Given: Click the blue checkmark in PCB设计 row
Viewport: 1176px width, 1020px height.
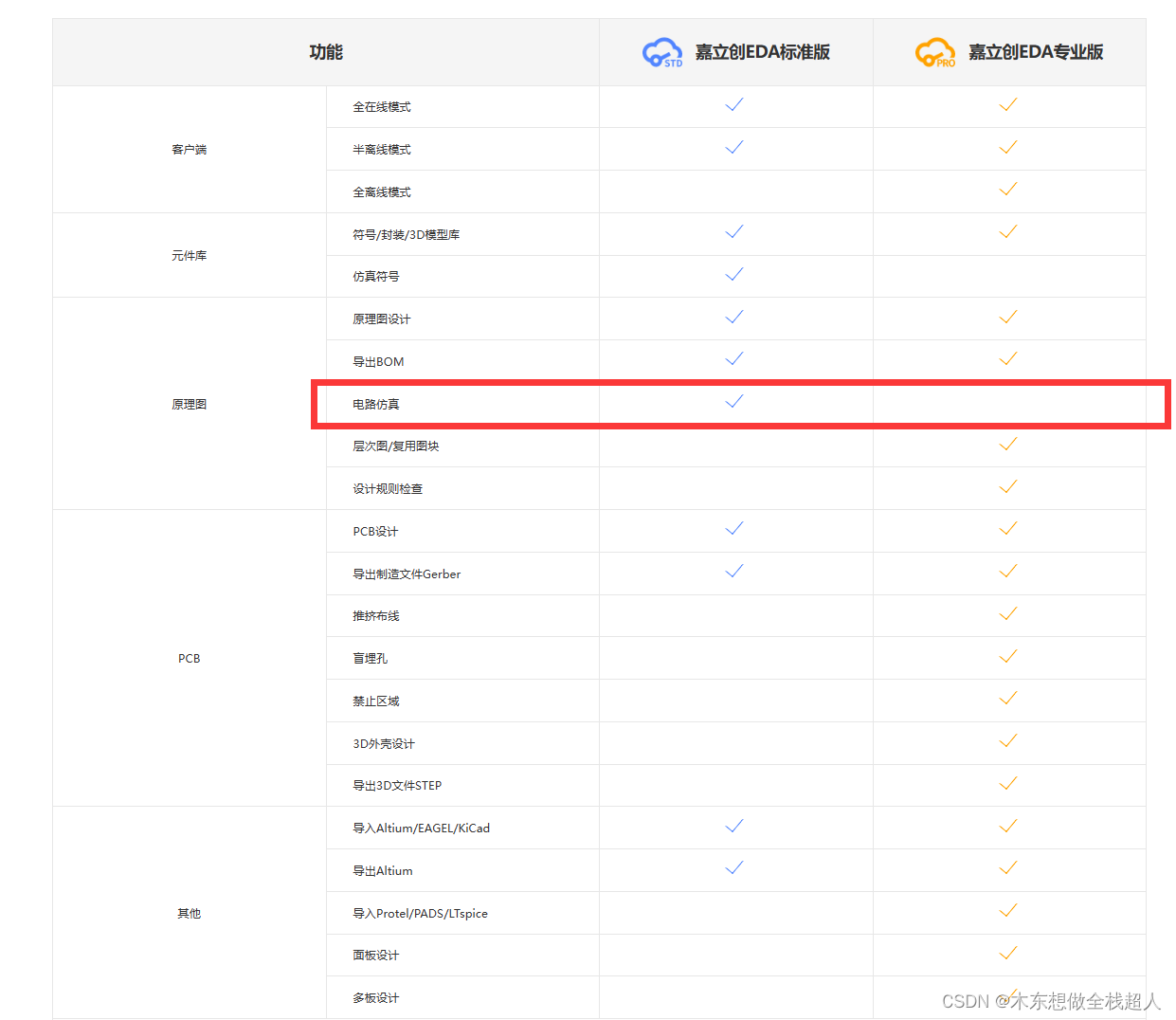Looking at the screenshot, I should (734, 528).
